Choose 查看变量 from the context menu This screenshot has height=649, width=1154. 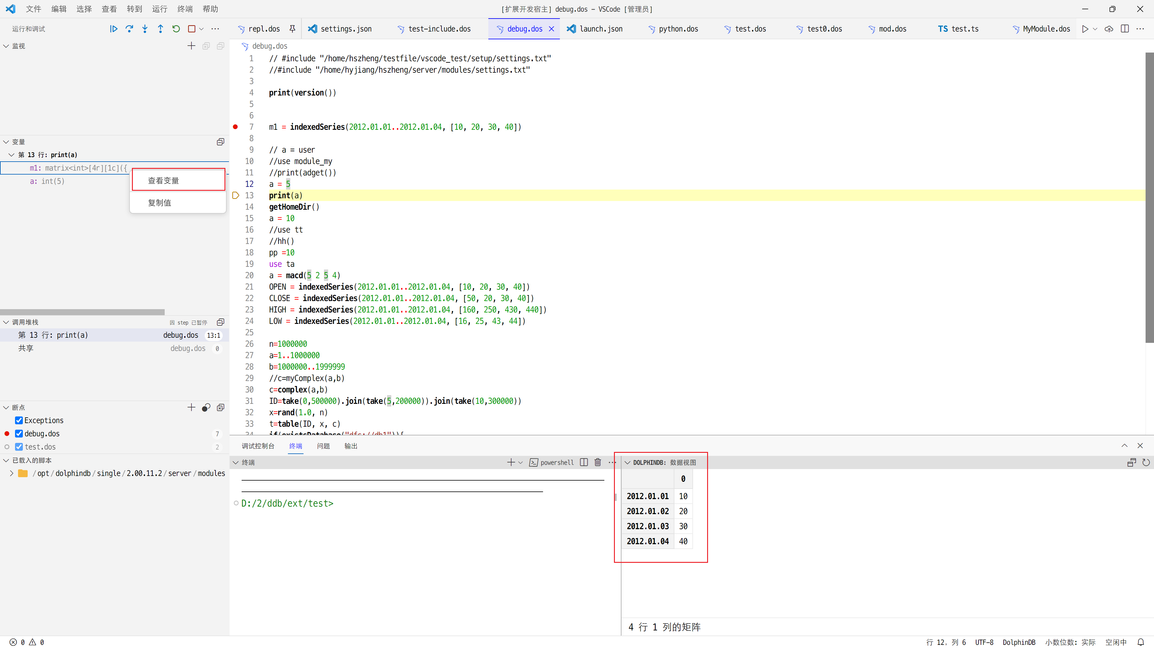(164, 181)
